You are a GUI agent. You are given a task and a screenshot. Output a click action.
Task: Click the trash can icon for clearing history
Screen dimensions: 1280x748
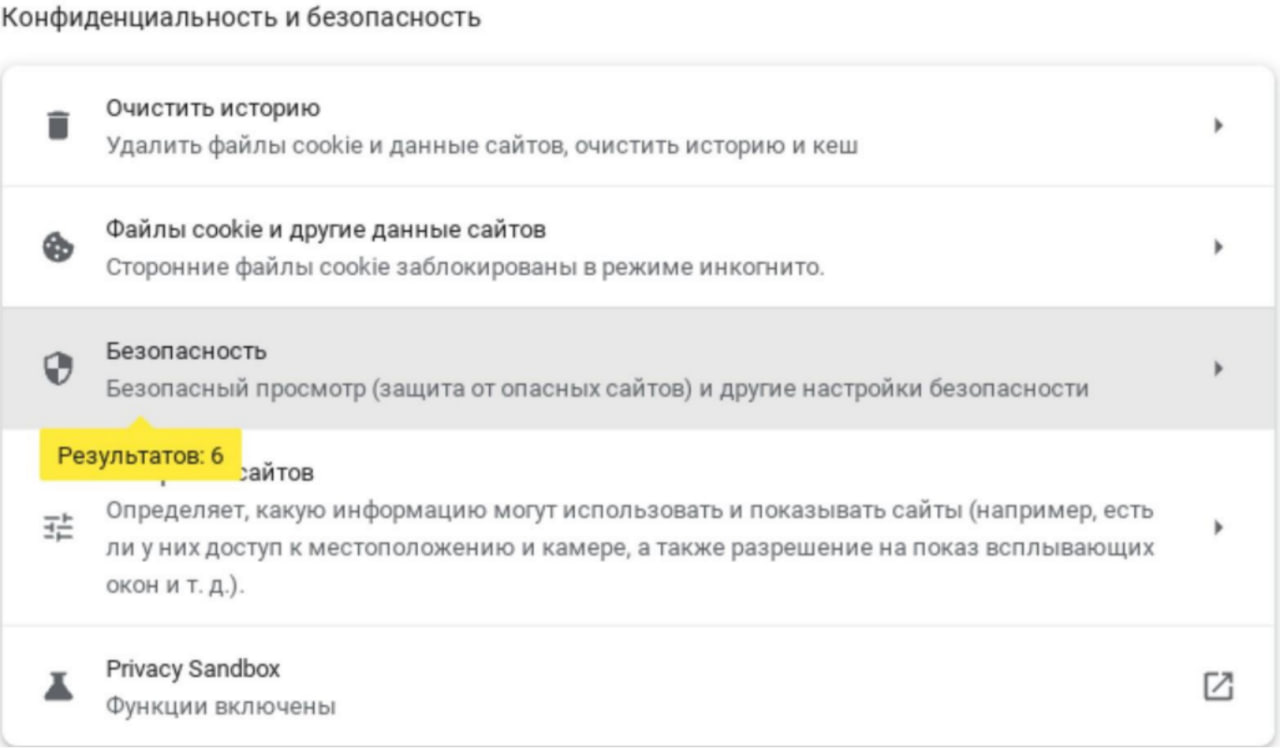pyautogui.click(x=60, y=126)
